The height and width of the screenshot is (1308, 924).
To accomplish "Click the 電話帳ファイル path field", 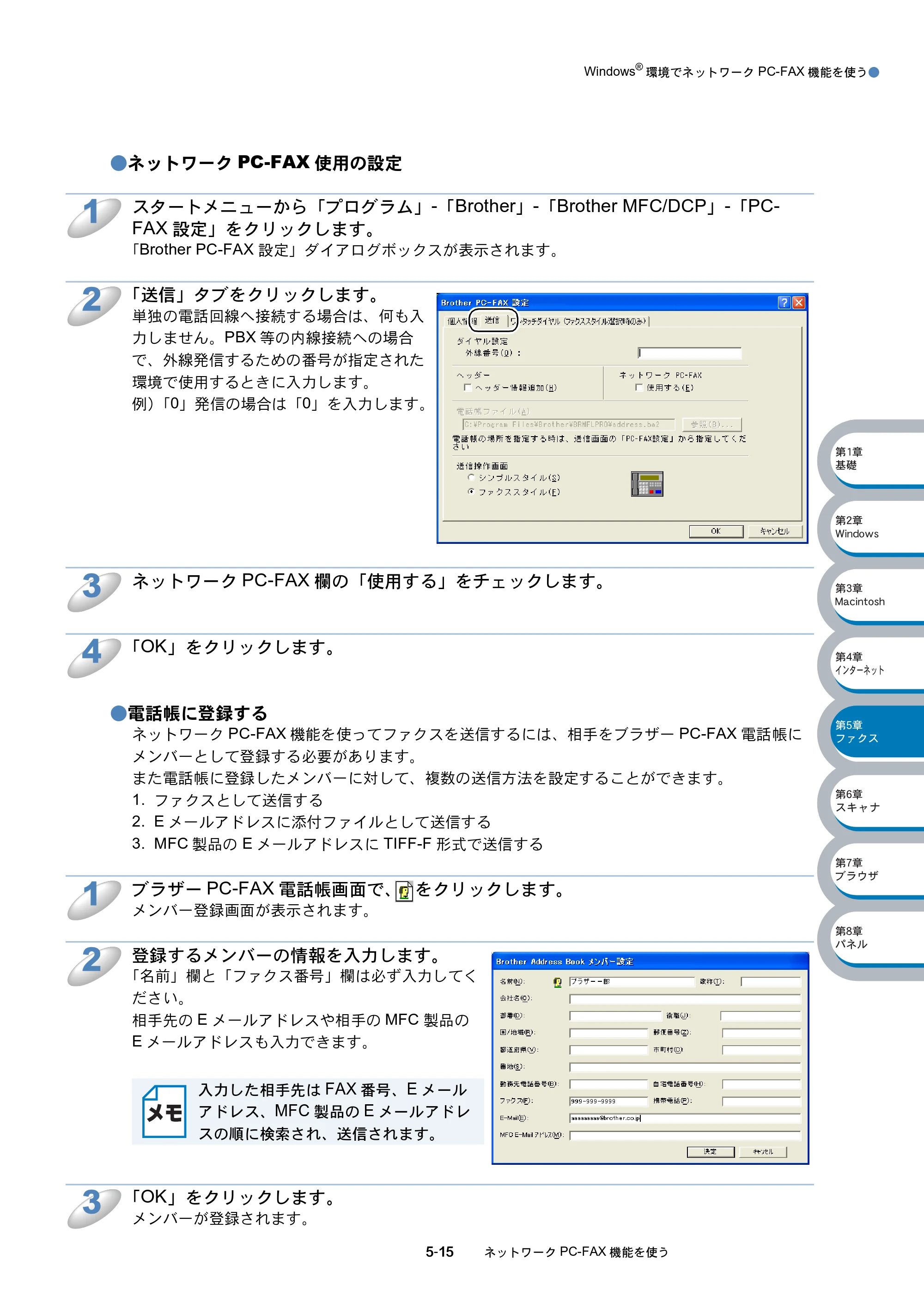I will [569, 425].
